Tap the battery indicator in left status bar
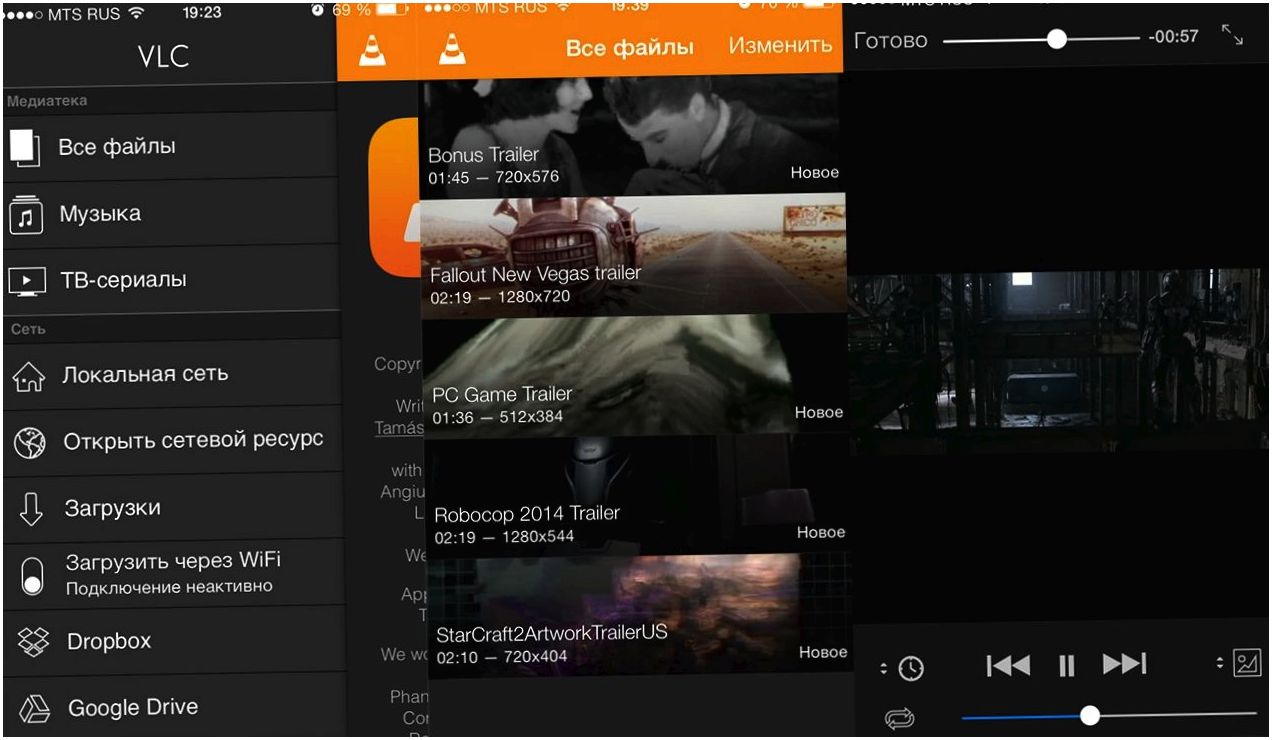 point(391,9)
